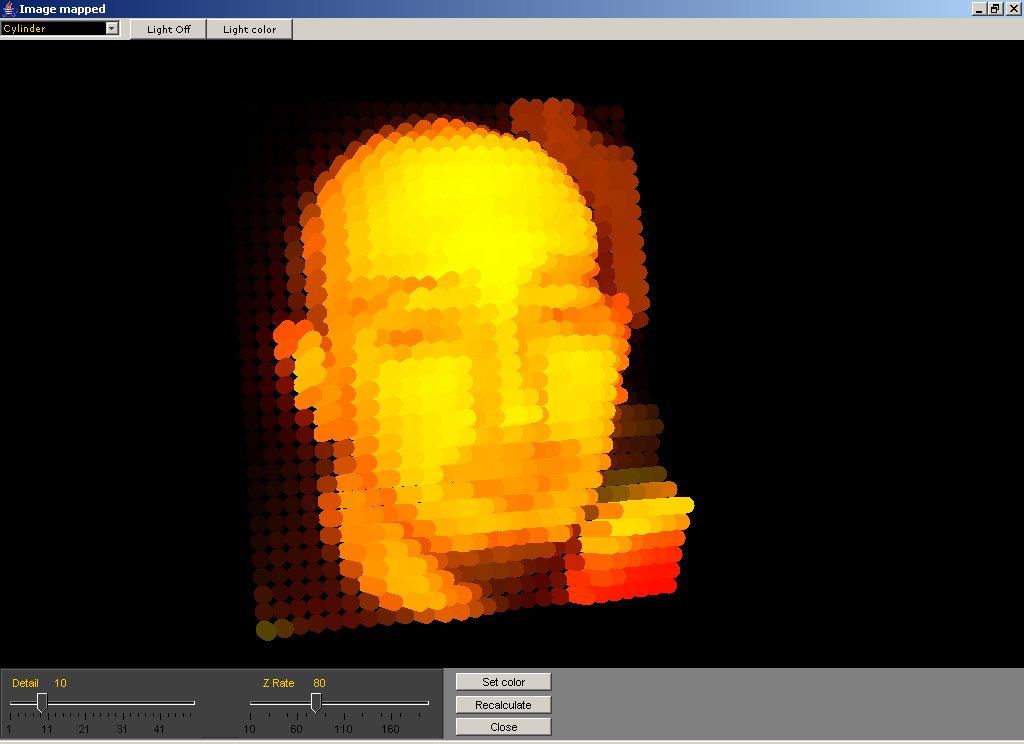1024x744 pixels.
Task: Open the Cylinder shape dropdown arrow
Action: (112, 28)
